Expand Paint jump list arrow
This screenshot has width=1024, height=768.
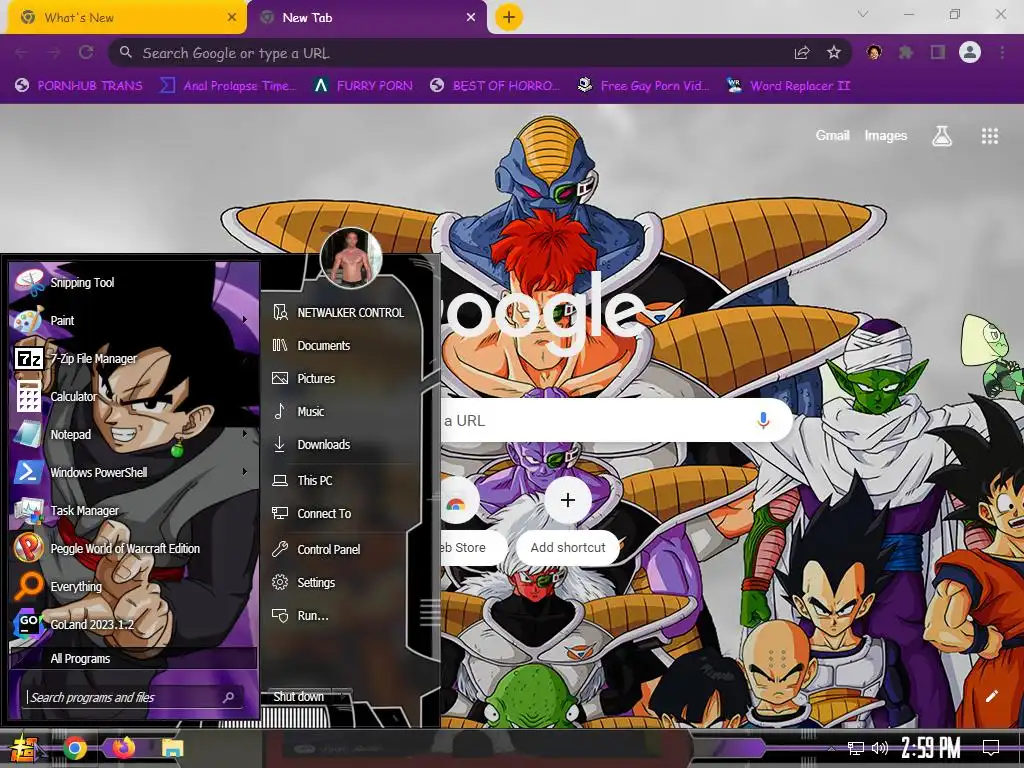point(245,320)
